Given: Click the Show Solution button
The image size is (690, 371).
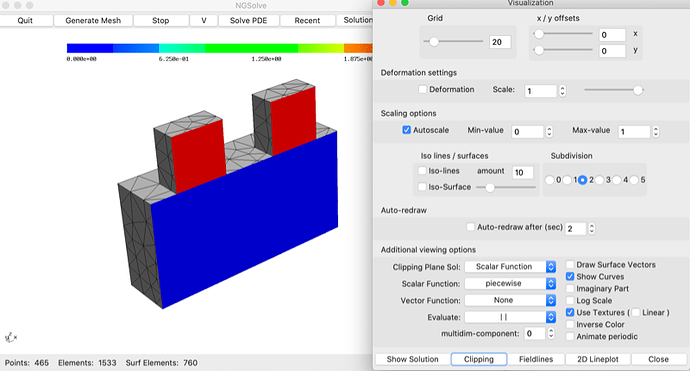Looking at the screenshot, I should point(412,359).
